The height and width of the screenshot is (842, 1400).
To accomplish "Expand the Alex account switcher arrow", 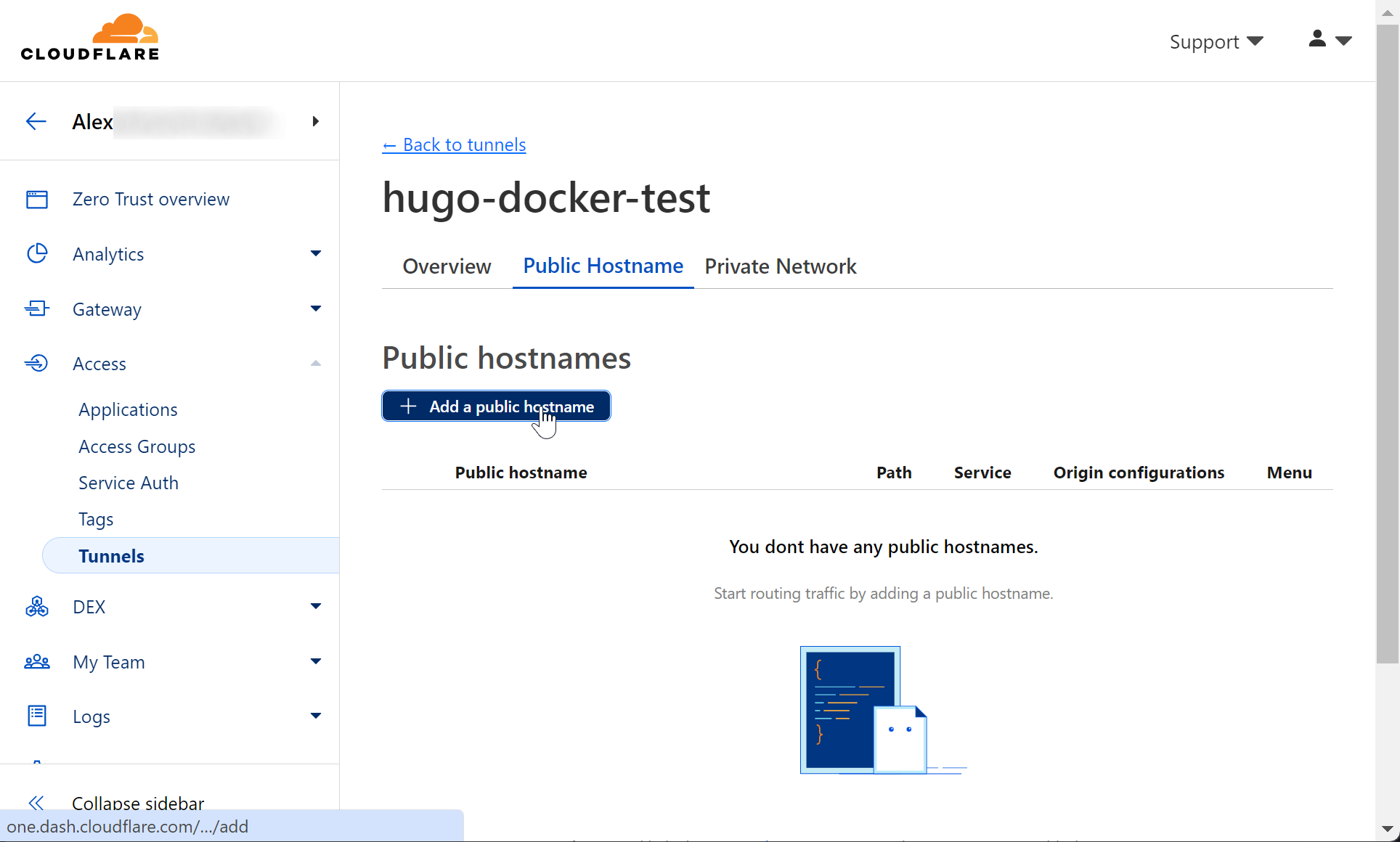I will tap(315, 121).
